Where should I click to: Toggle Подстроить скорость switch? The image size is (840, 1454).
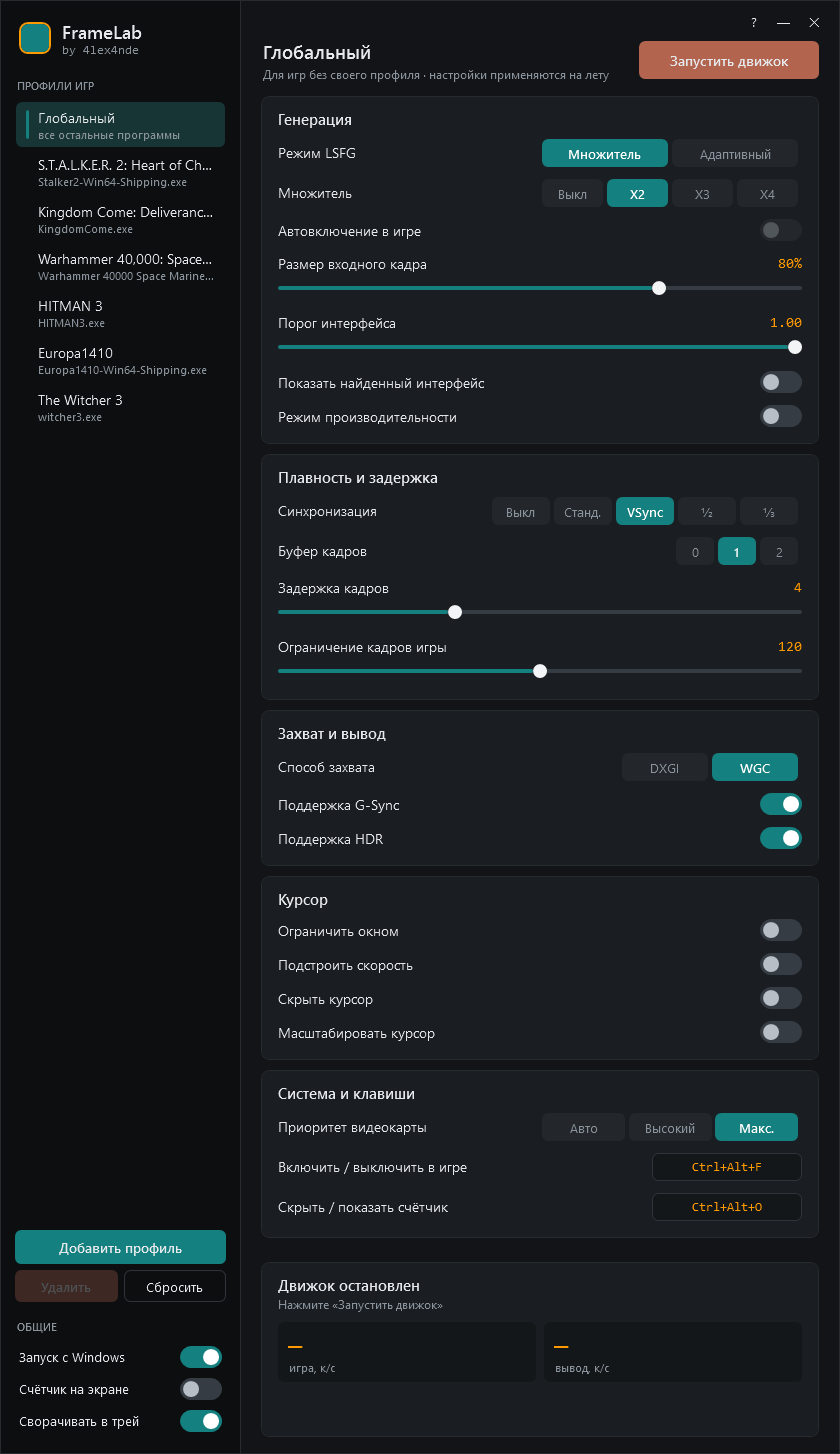[781, 965]
